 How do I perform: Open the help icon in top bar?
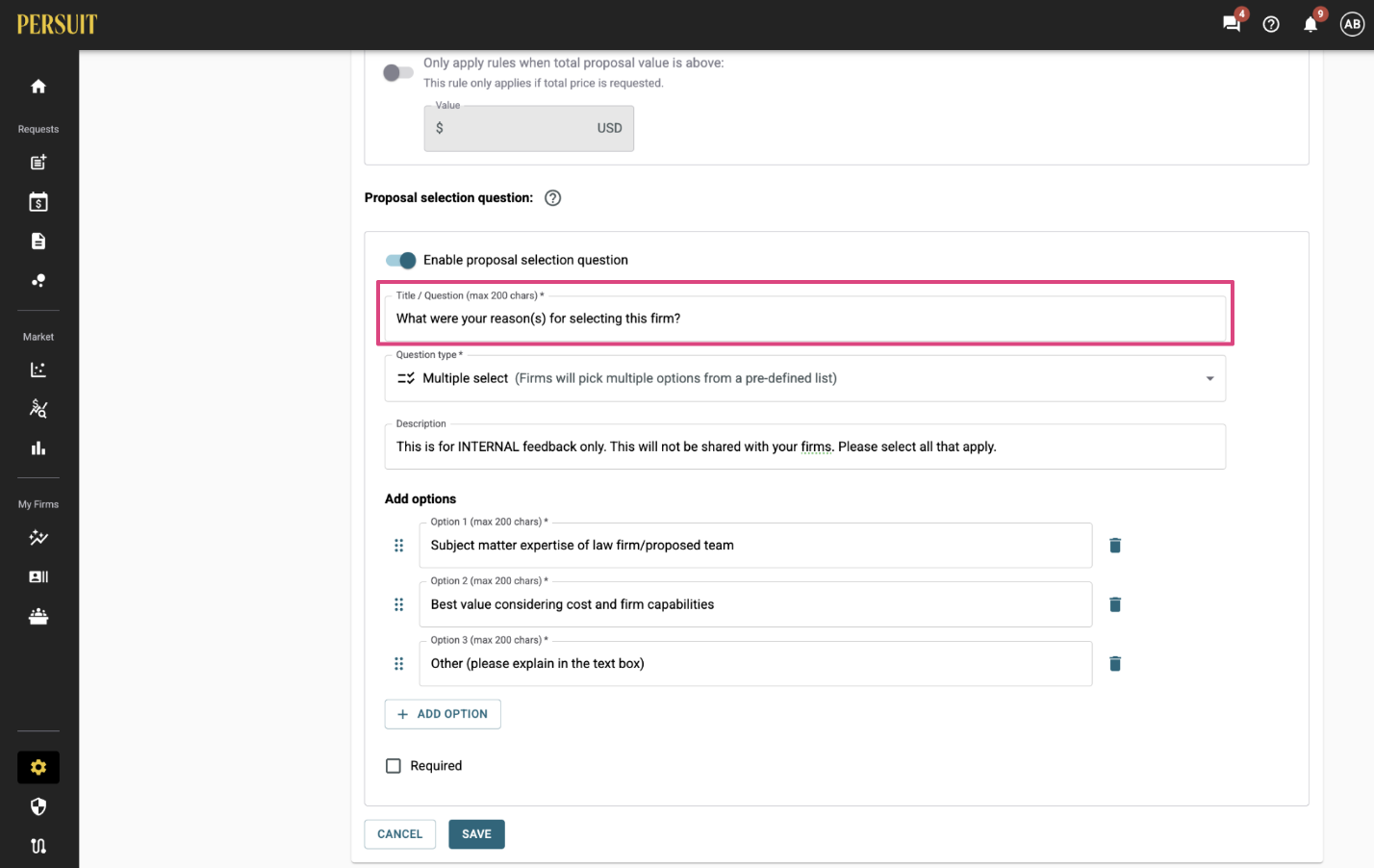pyautogui.click(x=1271, y=24)
